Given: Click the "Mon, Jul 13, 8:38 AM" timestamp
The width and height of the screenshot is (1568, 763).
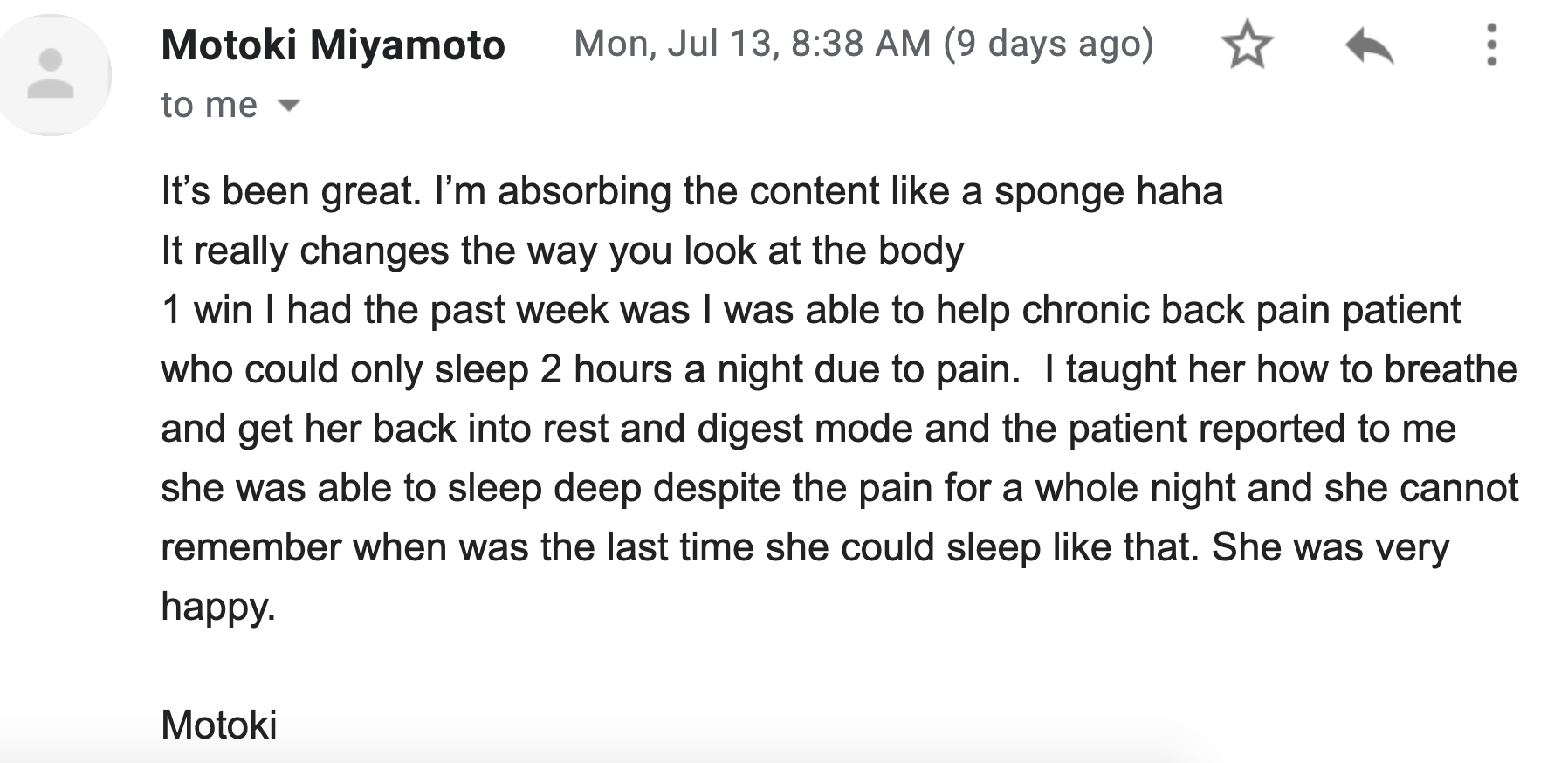Looking at the screenshot, I should 753,44.
